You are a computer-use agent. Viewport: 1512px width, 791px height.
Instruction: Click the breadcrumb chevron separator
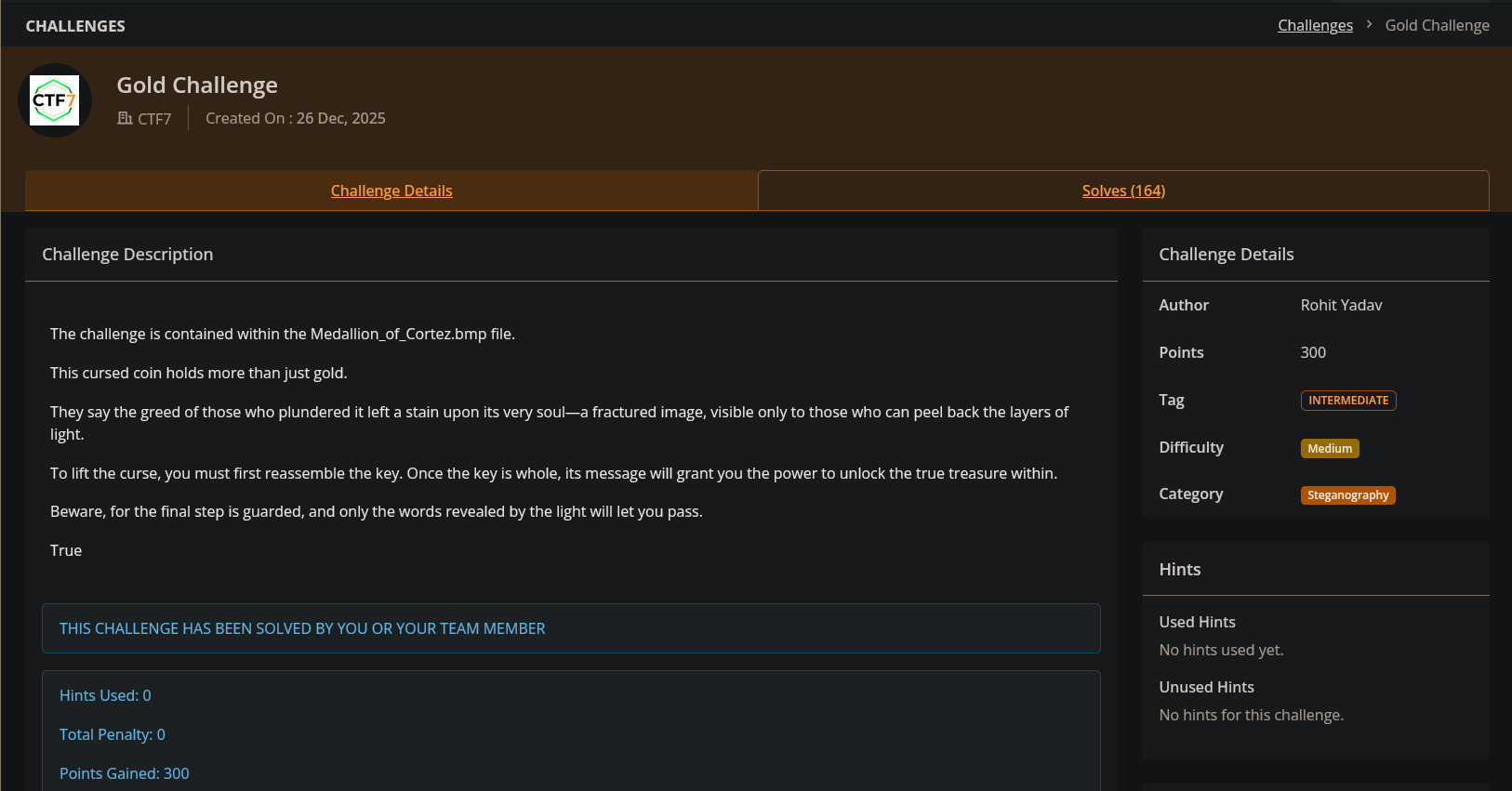click(x=1369, y=25)
